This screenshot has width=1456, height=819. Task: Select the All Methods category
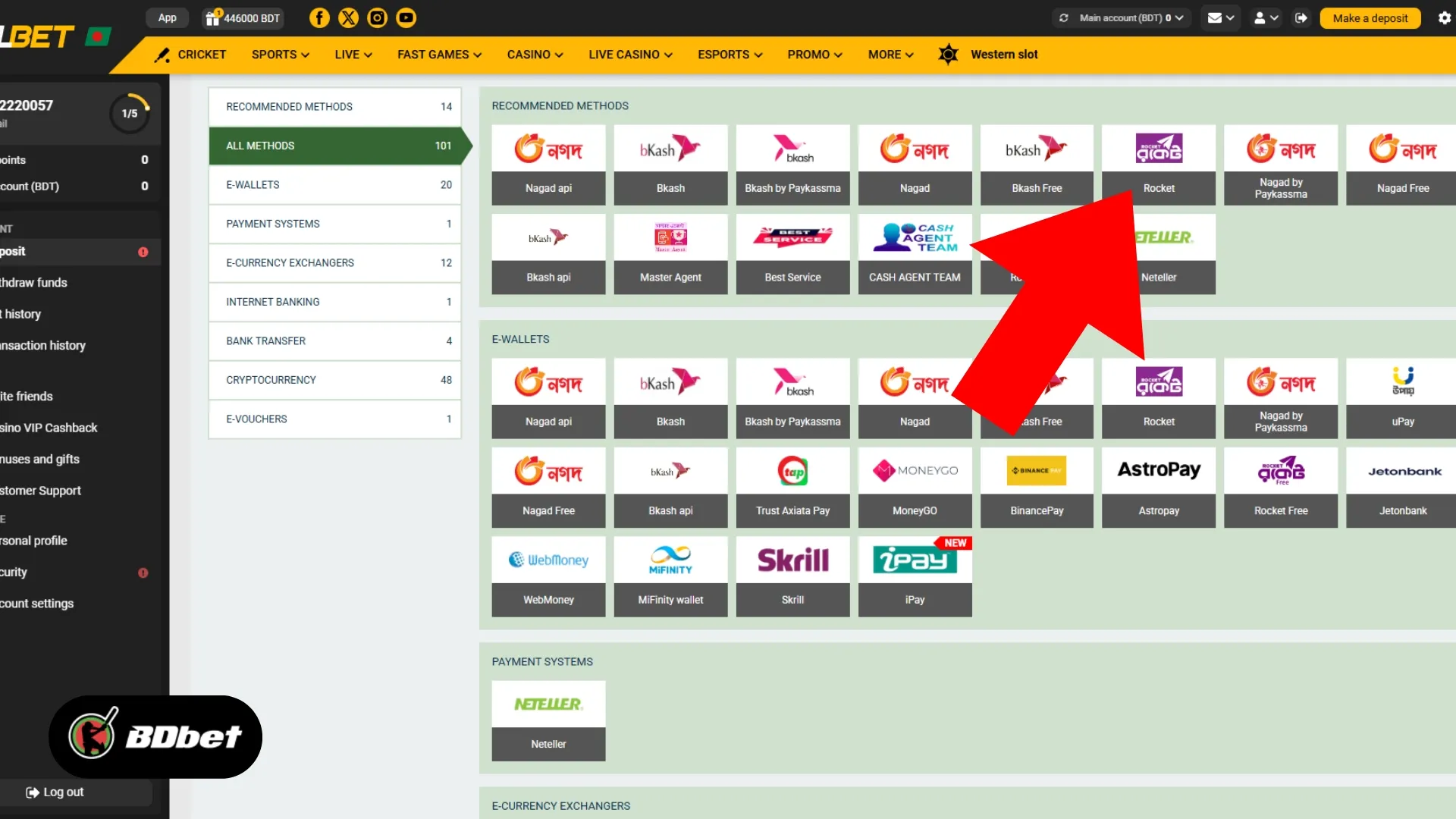coord(335,146)
